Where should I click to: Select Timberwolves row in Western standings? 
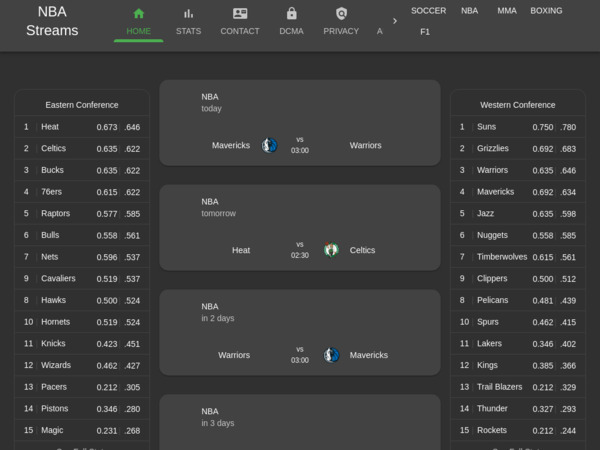[x=518, y=257]
